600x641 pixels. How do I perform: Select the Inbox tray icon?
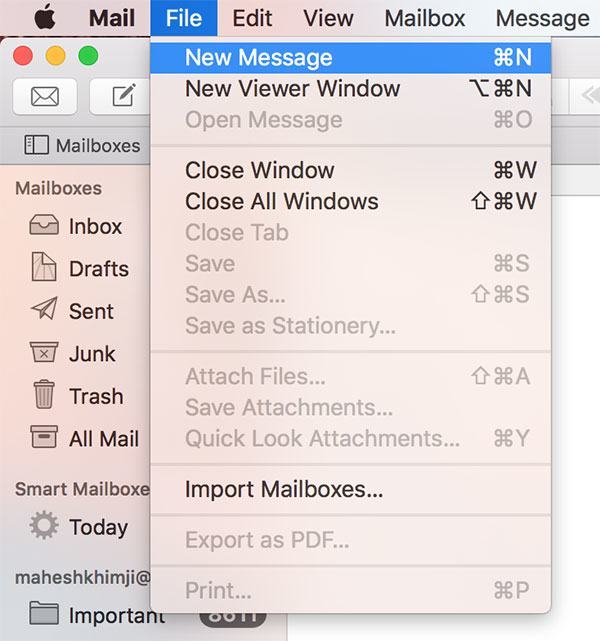pos(44,225)
